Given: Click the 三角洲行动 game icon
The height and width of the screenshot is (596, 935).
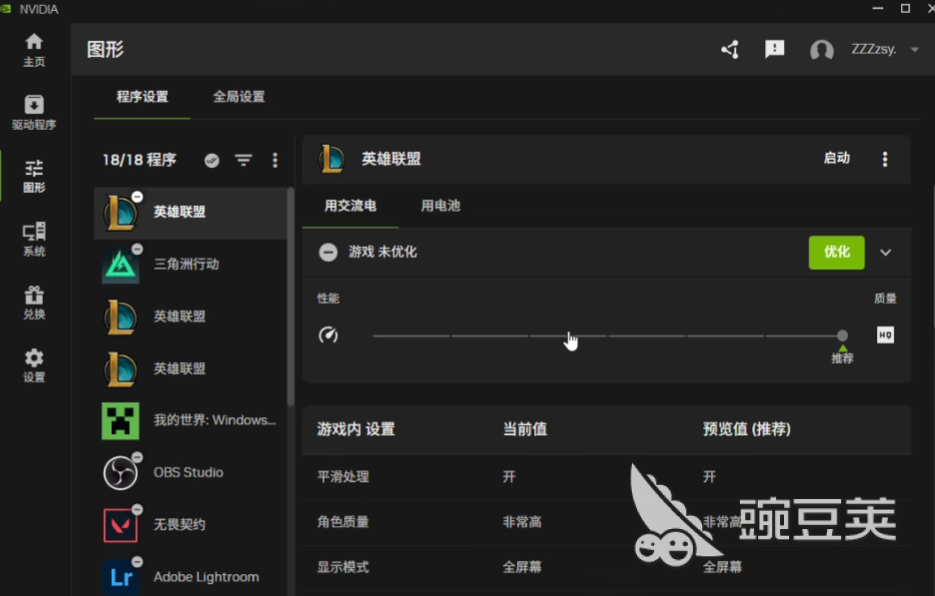Looking at the screenshot, I should point(120,265).
